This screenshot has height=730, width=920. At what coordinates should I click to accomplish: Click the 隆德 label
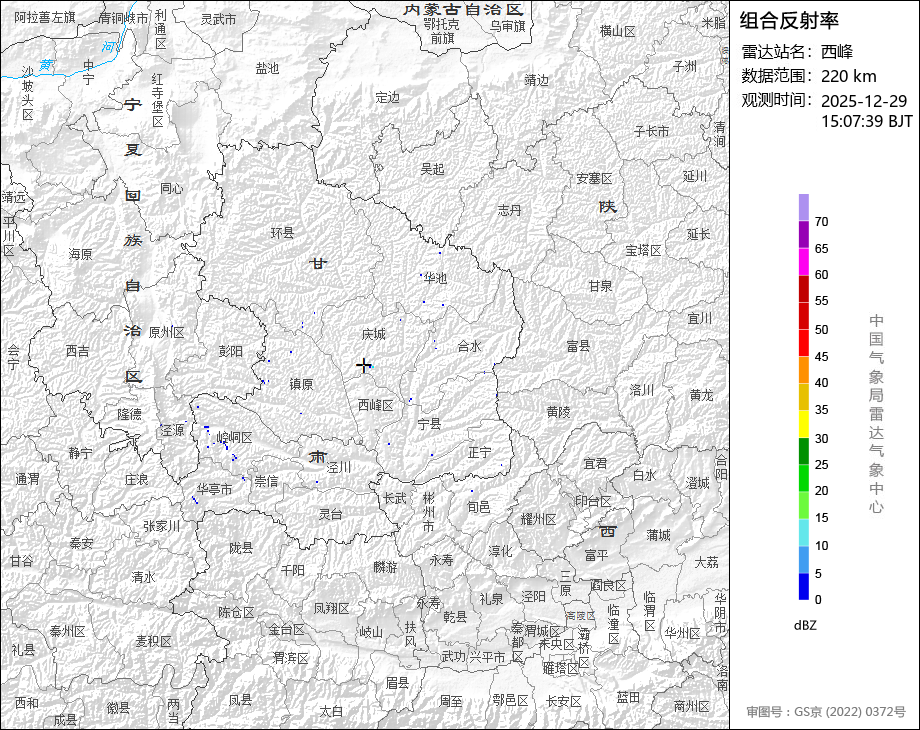click(x=130, y=414)
